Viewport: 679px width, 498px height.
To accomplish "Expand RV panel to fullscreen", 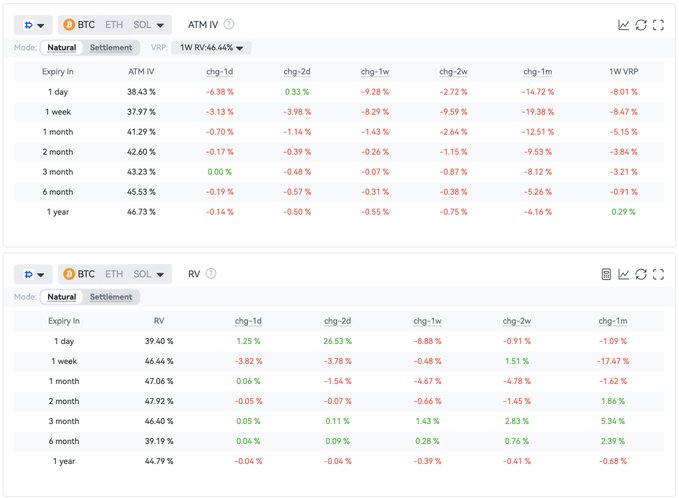I will point(658,274).
